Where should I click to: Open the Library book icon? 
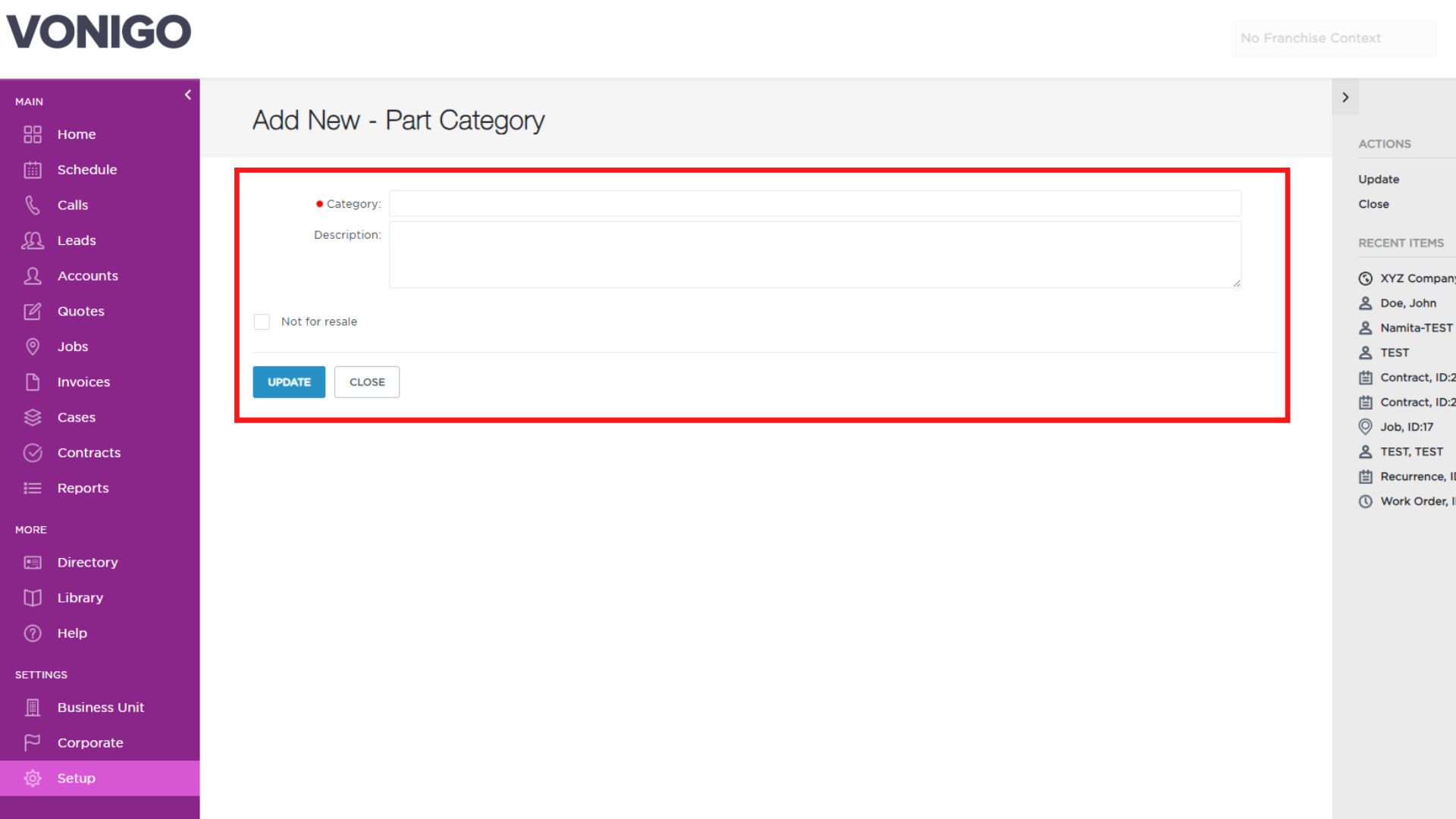click(x=33, y=598)
